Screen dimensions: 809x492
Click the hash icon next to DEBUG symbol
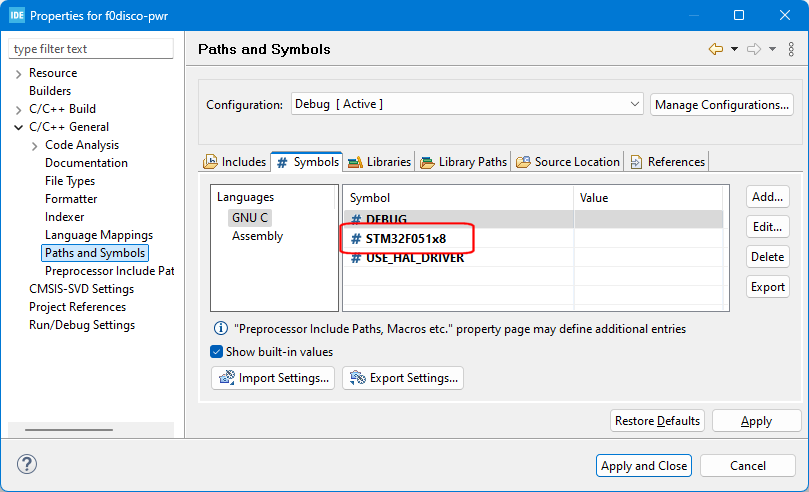pos(356,219)
